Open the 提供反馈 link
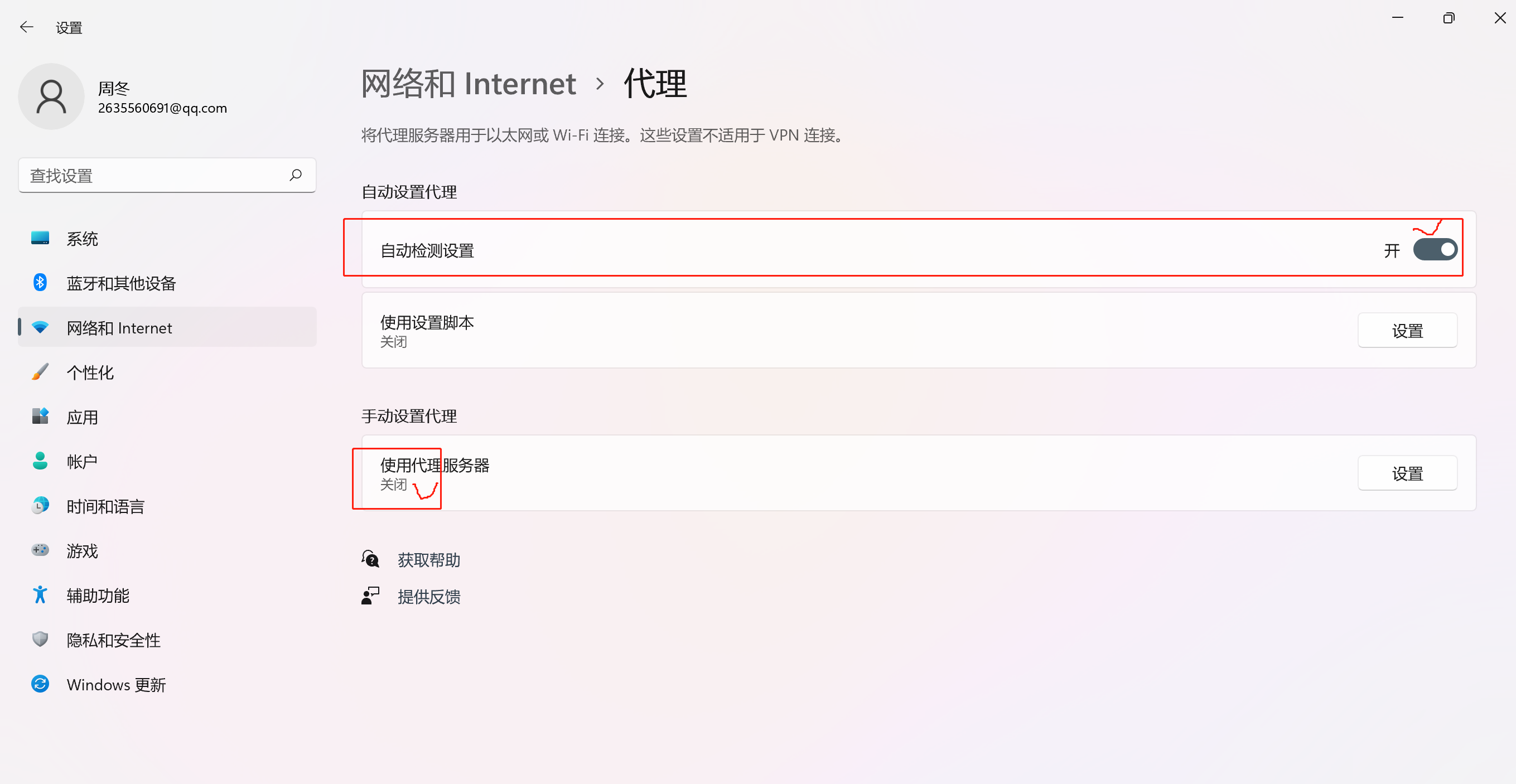The image size is (1516, 784). pyautogui.click(x=428, y=597)
